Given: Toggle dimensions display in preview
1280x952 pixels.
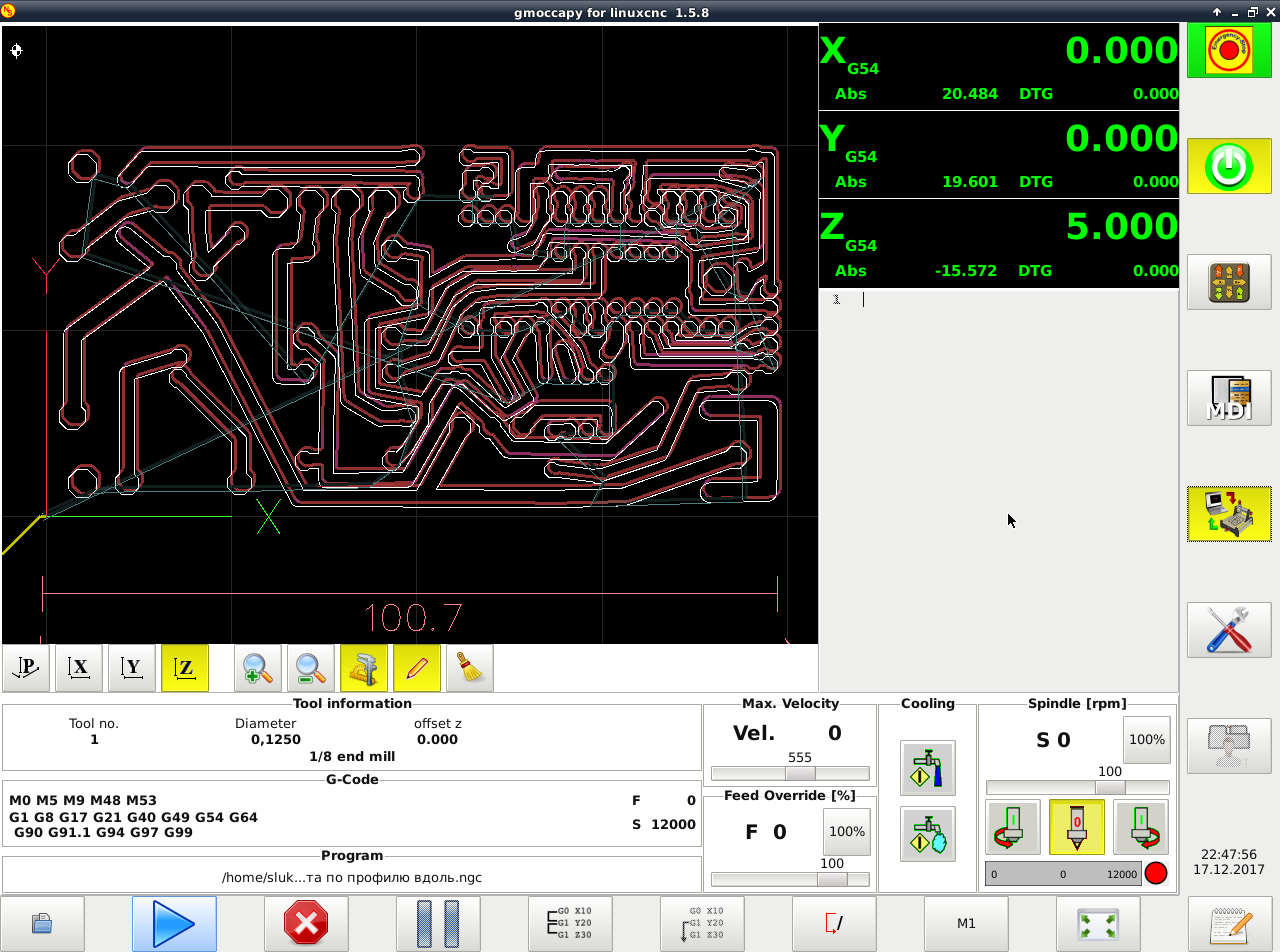Looking at the screenshot, I should pyautogui.click(x=364, y=668).
